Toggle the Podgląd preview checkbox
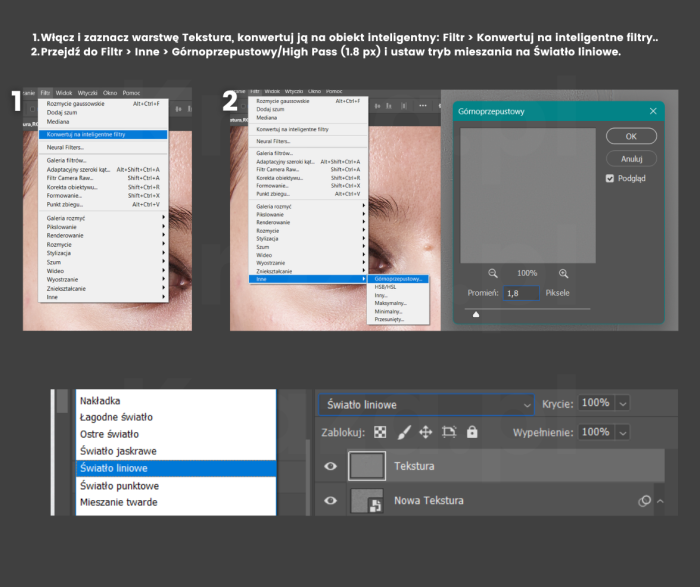This screenshot has width=700, height=587. tap(611, 178)
